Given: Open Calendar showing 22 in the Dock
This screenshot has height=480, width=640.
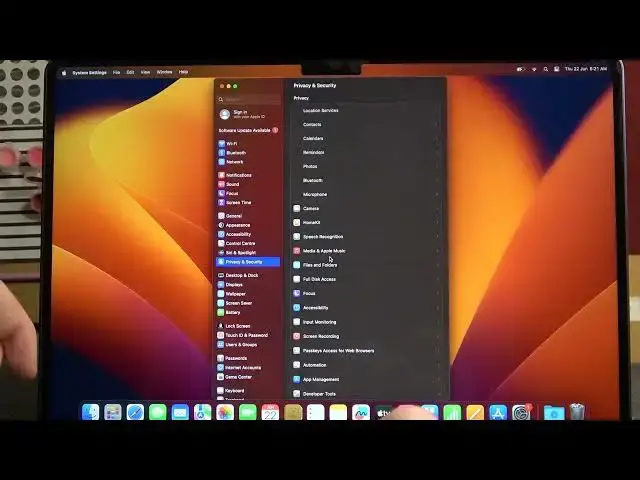Looking at the screenshot, I should (x=270, y=412).
